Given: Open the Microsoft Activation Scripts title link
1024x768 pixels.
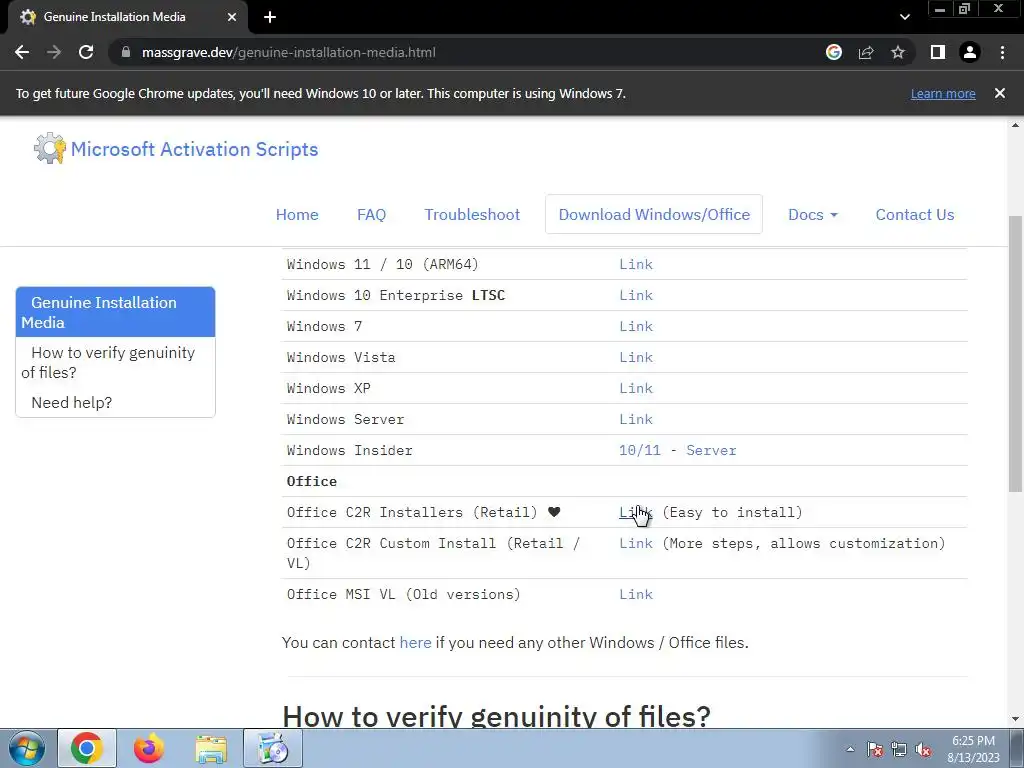Looking at the screenshot, I should [195, 149].
